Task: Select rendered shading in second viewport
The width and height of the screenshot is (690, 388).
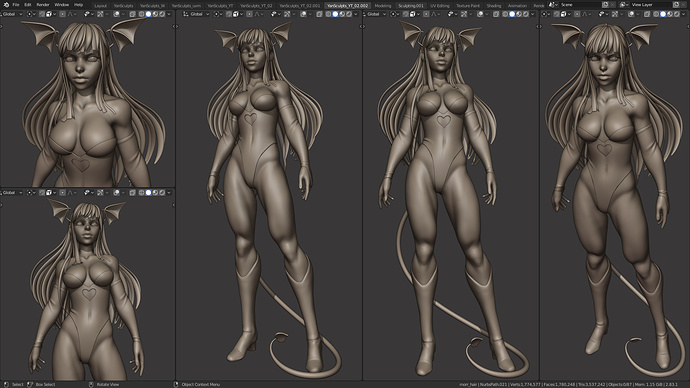Action: point(349,14)
